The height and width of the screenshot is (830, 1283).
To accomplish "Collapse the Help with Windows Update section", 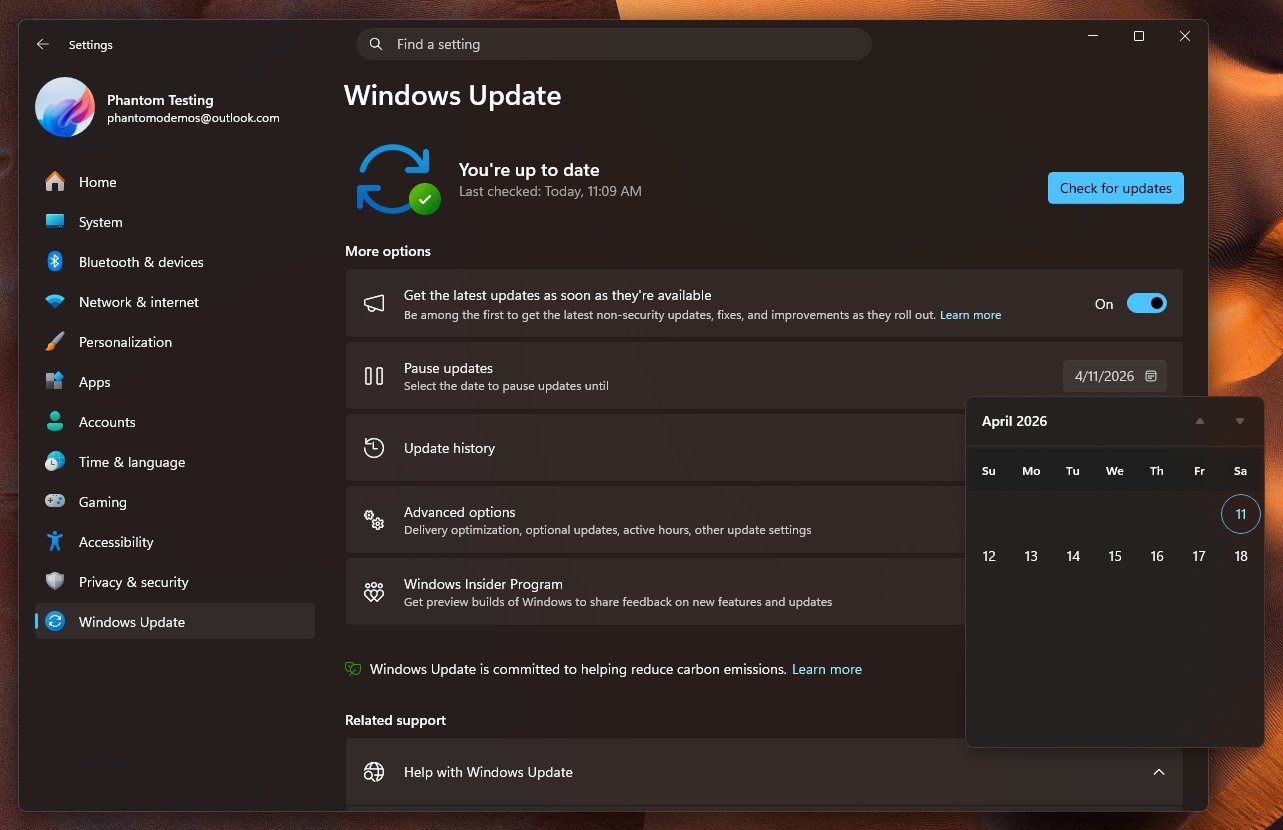I will (x=1158, y=772).
